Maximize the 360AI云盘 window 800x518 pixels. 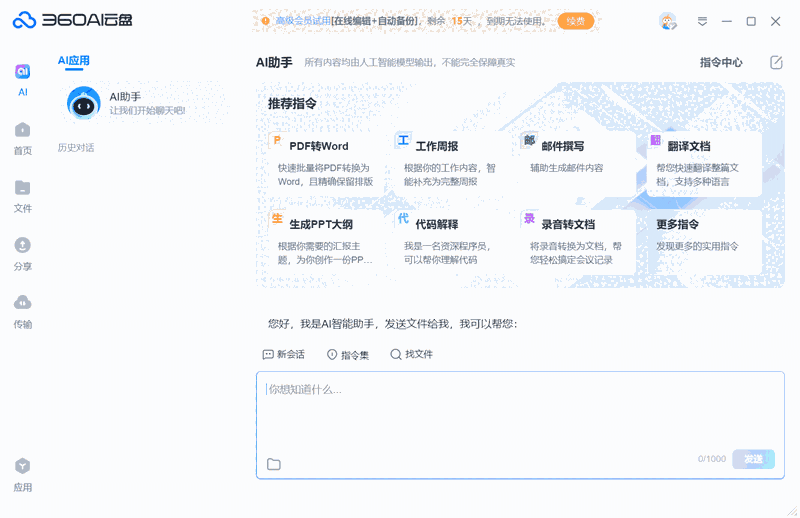coord(751,21)
